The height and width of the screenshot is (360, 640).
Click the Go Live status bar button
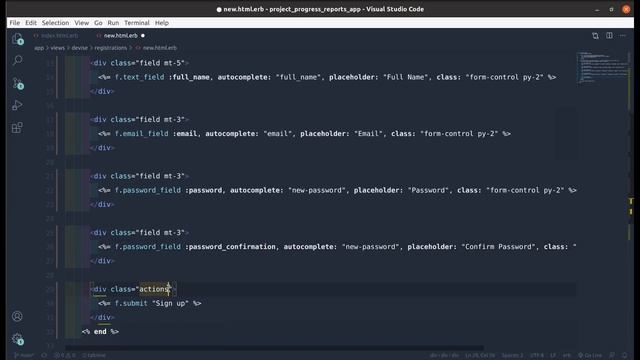[590, 355]
